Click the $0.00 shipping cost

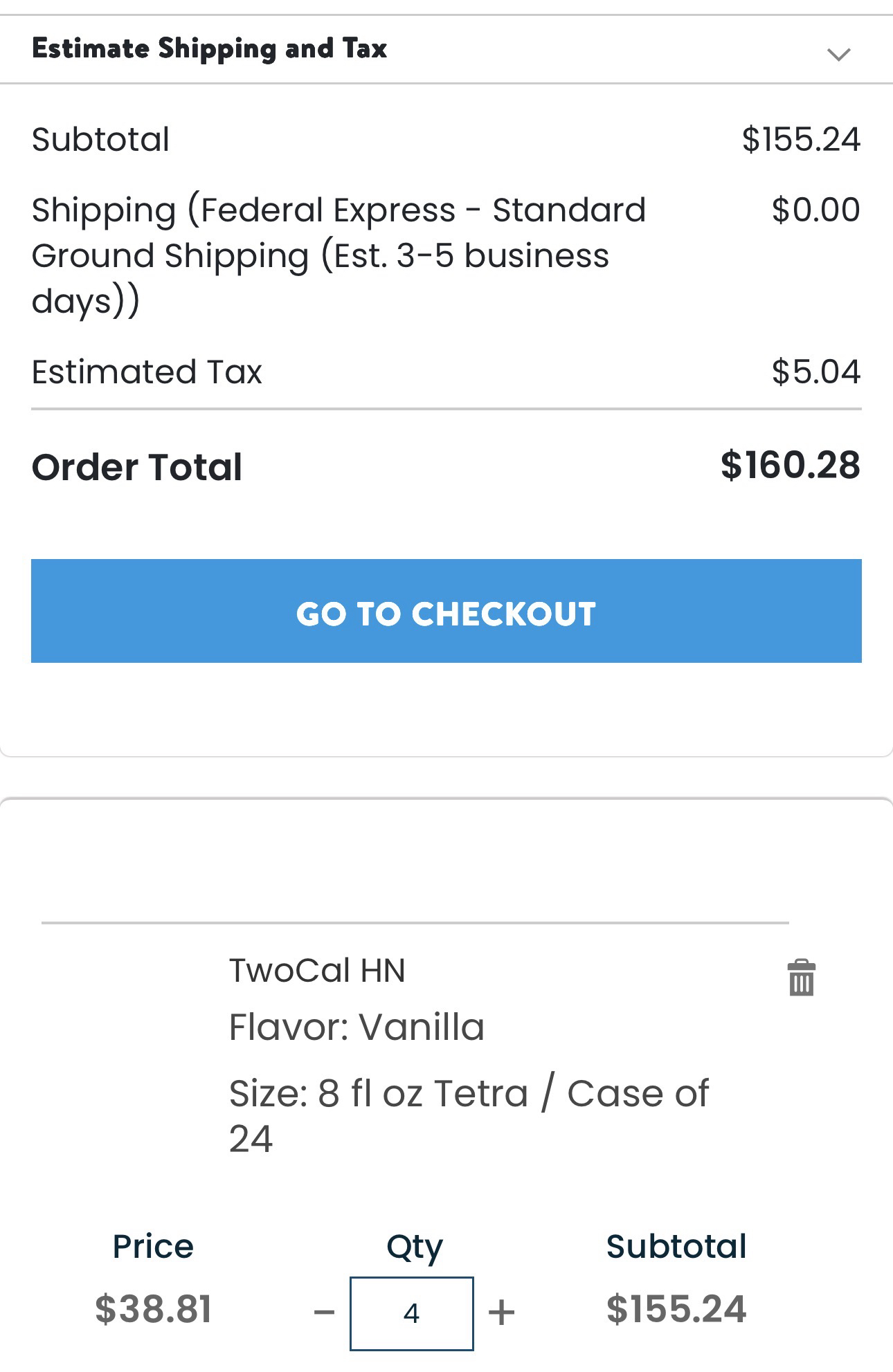(815, 210)
